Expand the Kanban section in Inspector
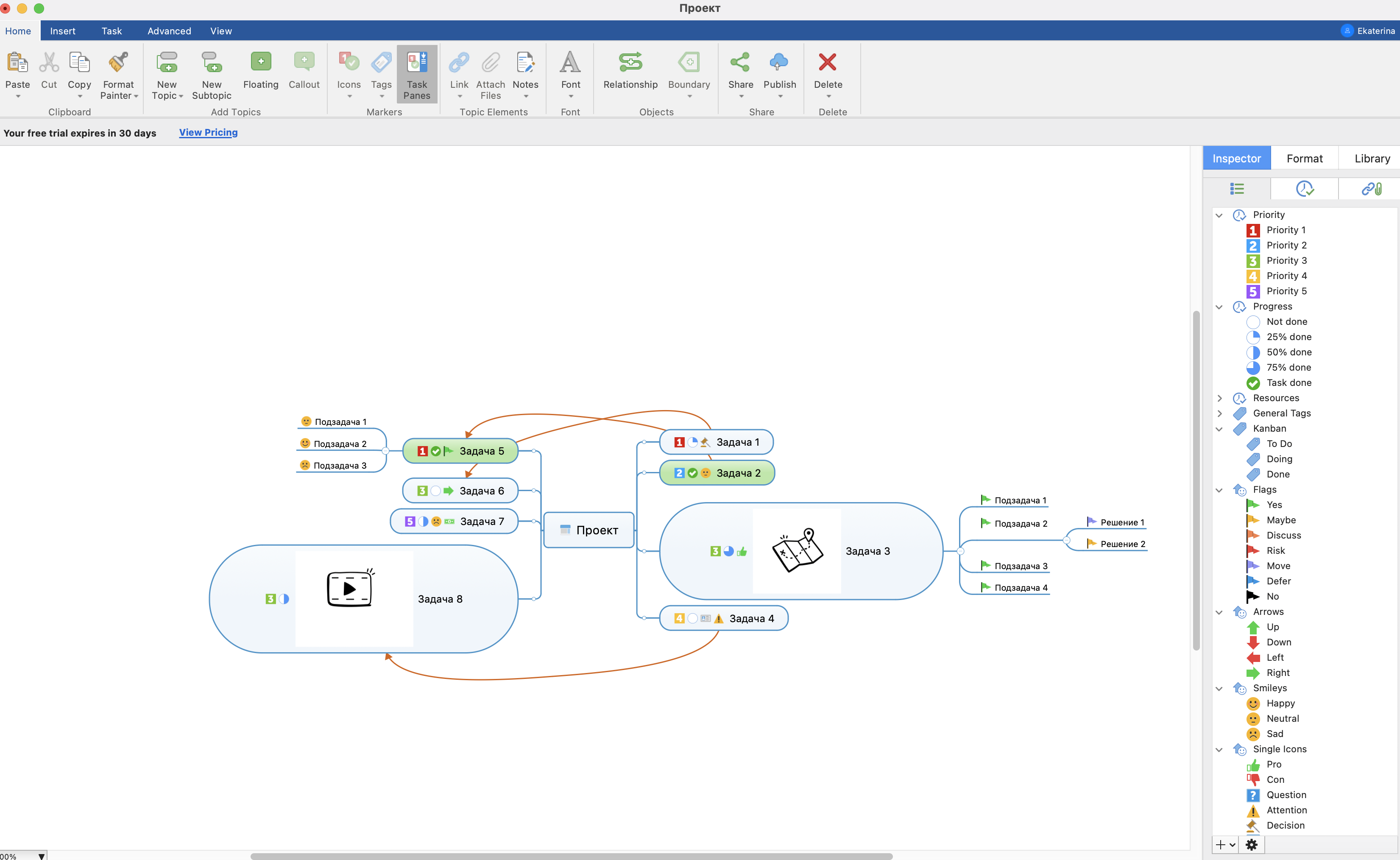 [x=1219, y=428]
